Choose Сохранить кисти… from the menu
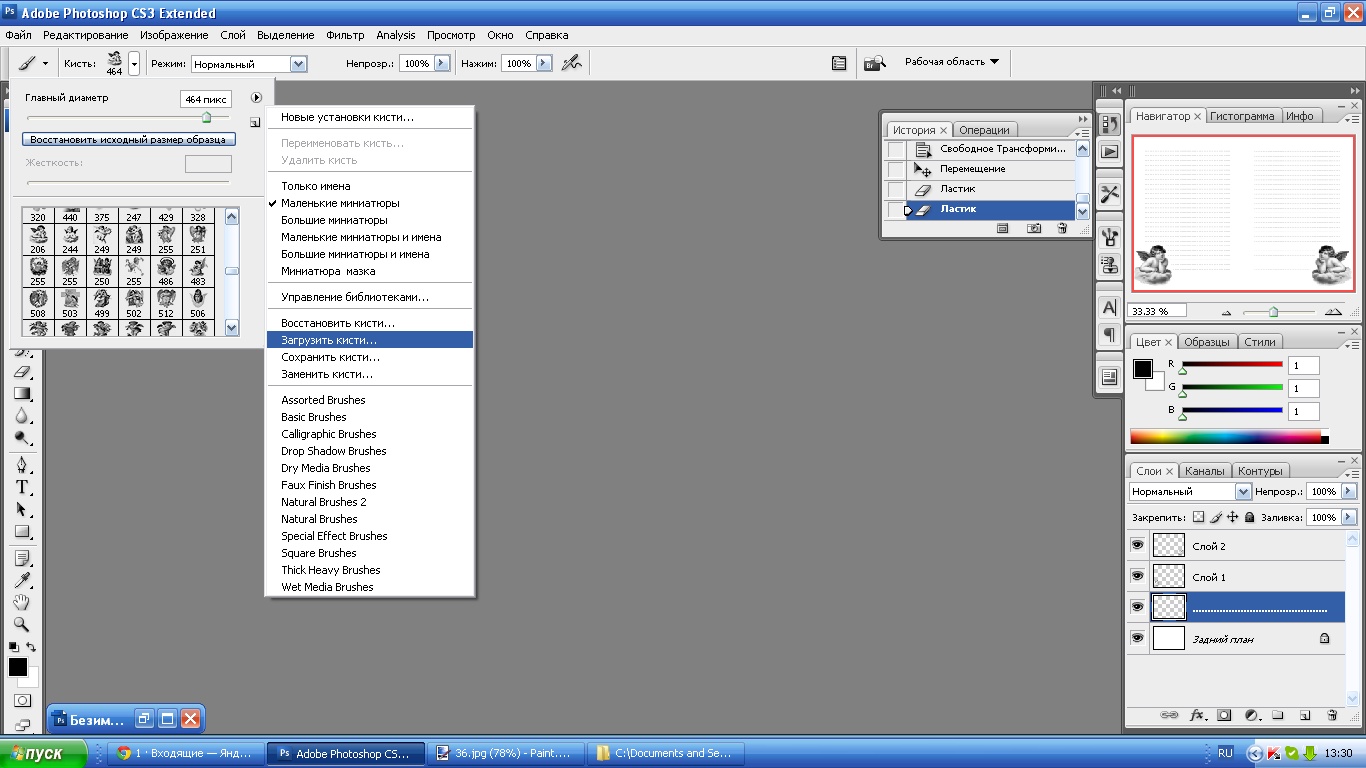This screenshot has height=768, width=1366. [370, 357]
